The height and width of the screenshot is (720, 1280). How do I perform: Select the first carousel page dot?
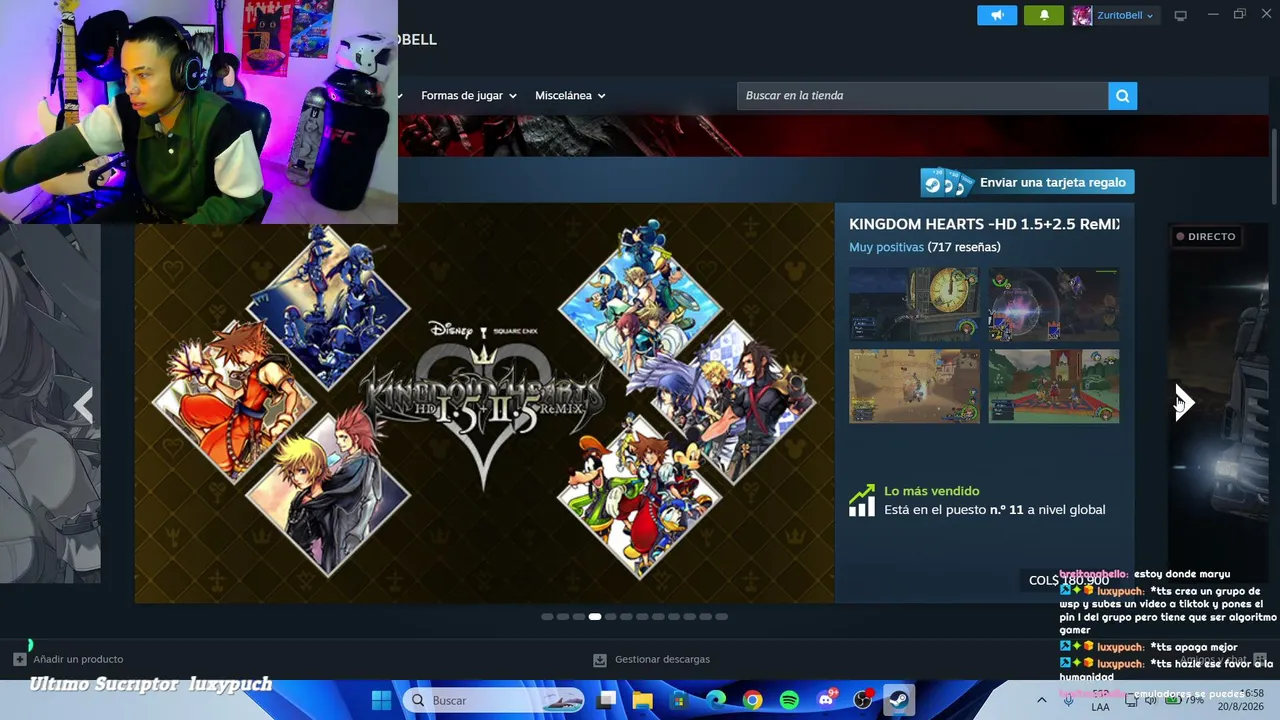[x=547, y=617]
